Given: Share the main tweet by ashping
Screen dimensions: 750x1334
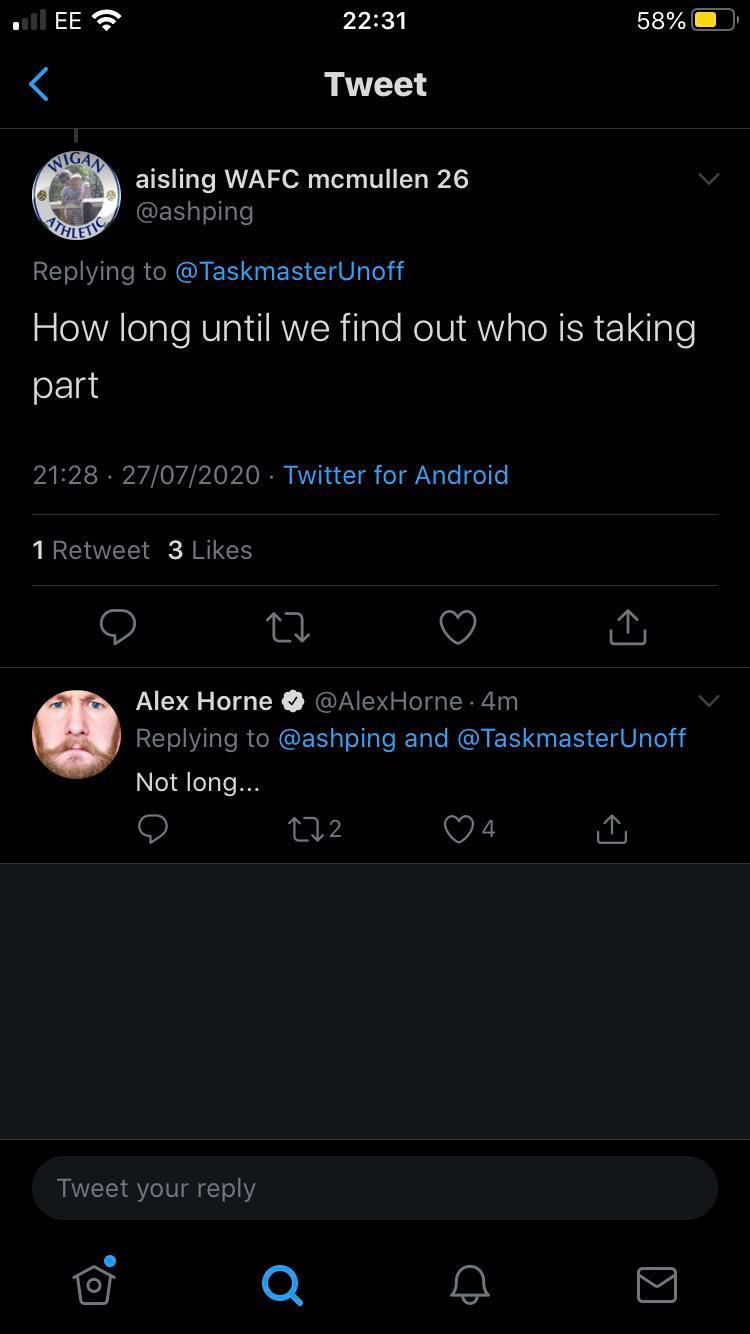Looking at the screenshot, I should (x=628, y=627).
